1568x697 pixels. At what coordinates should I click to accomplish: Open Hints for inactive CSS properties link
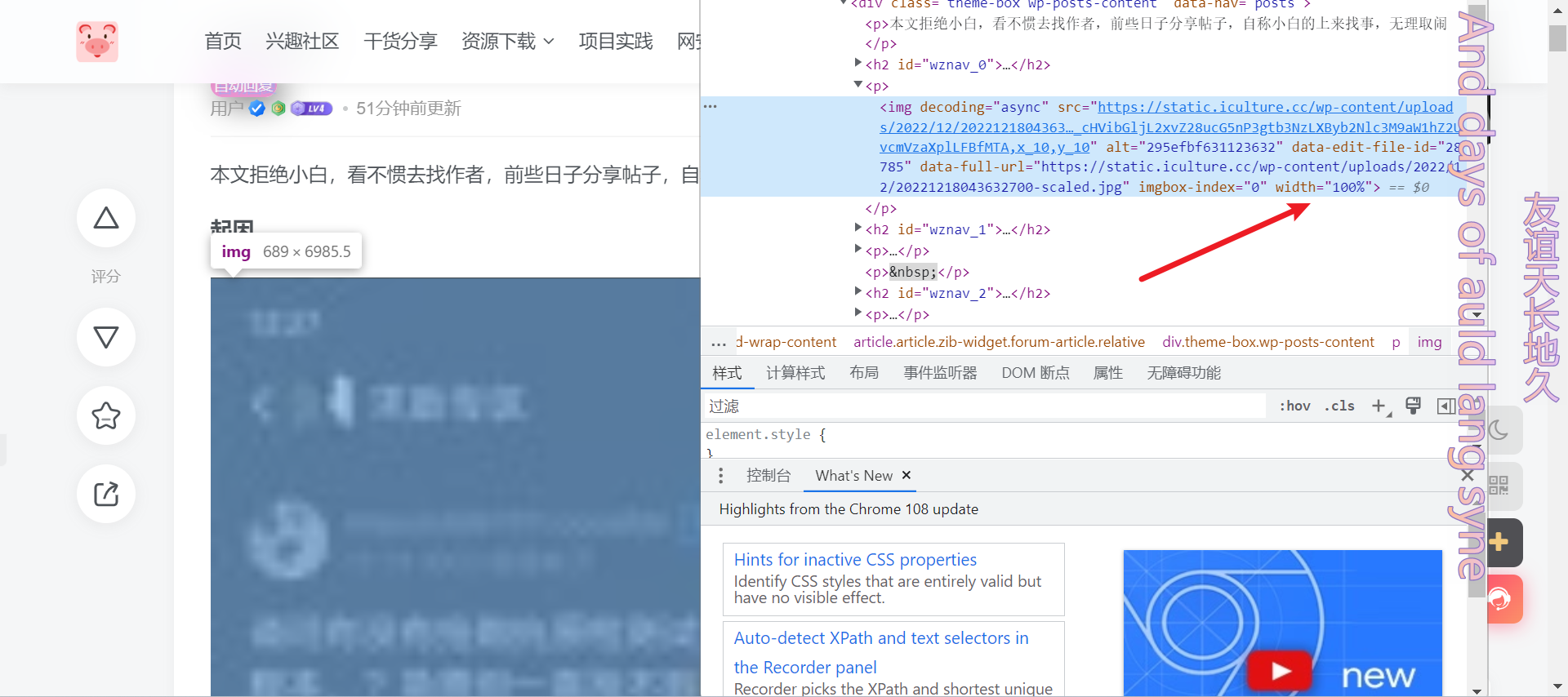(x=855, y=559)
